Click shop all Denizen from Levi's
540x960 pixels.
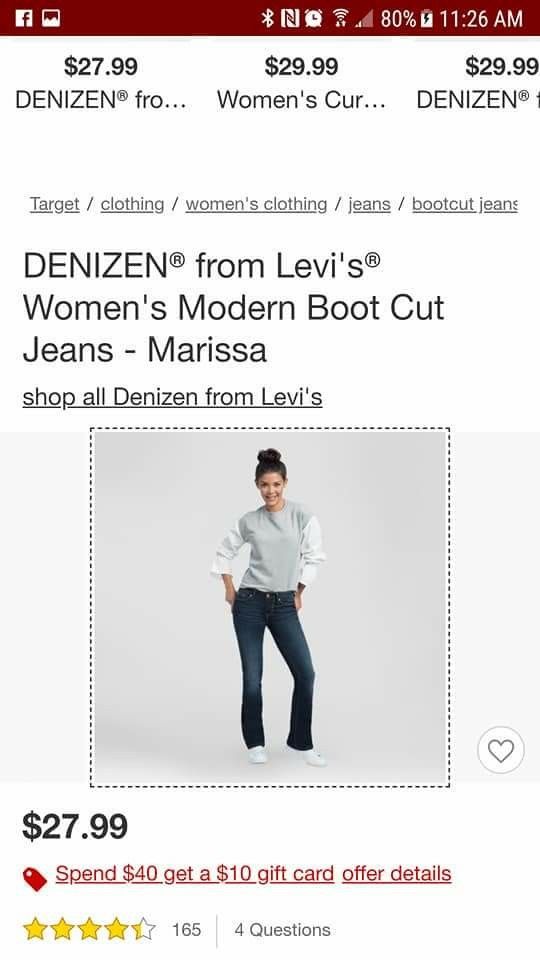pos(172,397)
